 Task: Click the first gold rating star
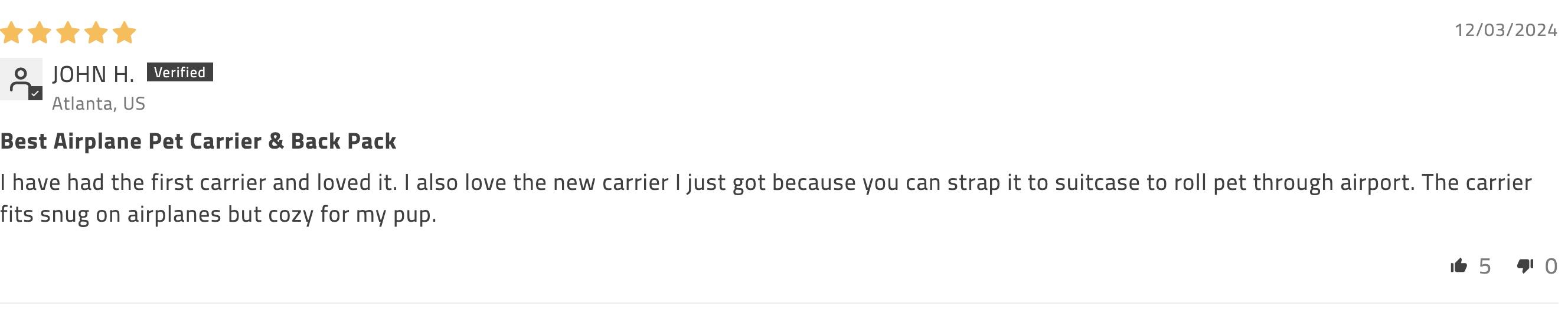[12, 33]
